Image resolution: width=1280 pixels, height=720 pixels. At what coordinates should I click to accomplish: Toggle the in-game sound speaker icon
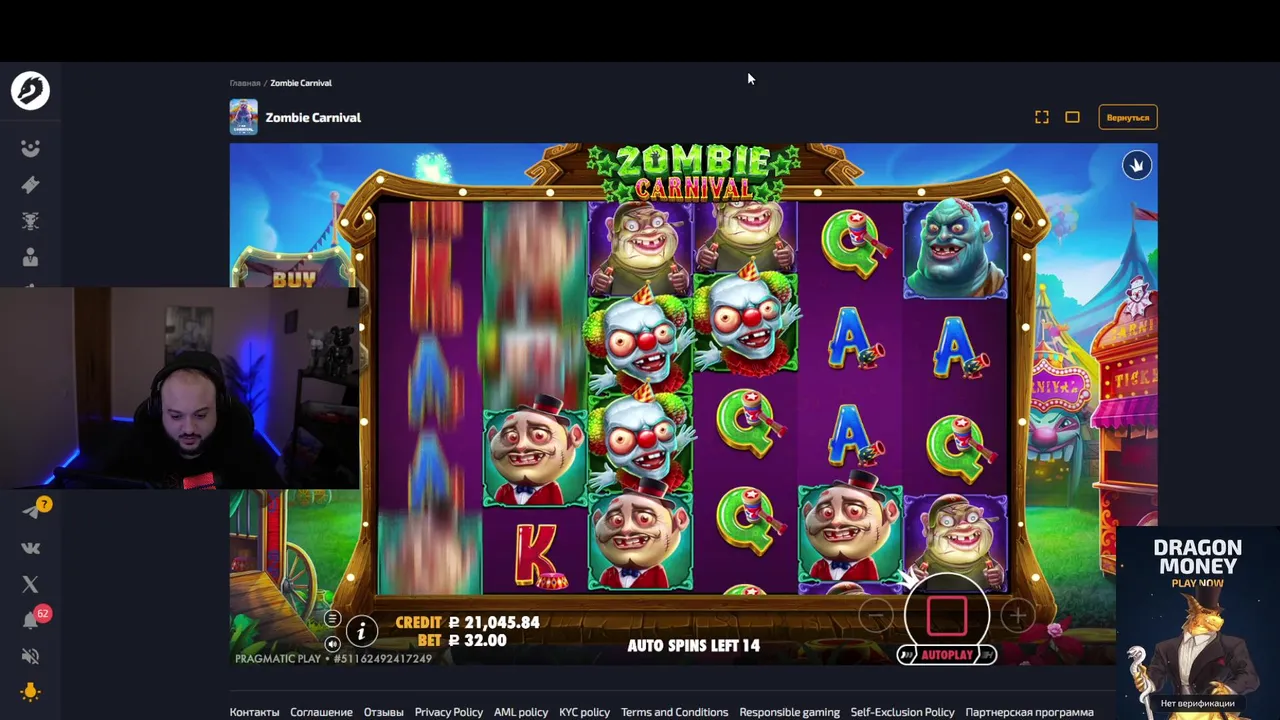click(x=332, y=644)
